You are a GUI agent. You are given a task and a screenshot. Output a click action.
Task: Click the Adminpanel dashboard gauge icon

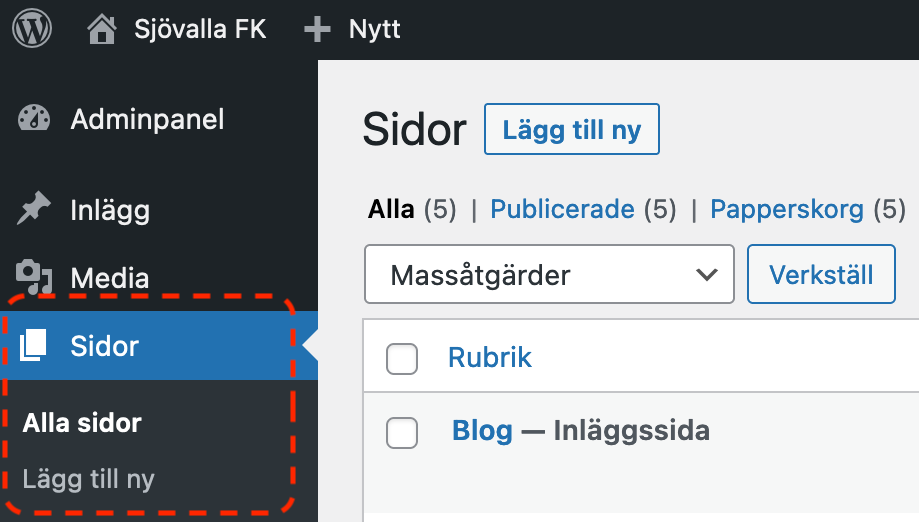click(x=34, y=120)
